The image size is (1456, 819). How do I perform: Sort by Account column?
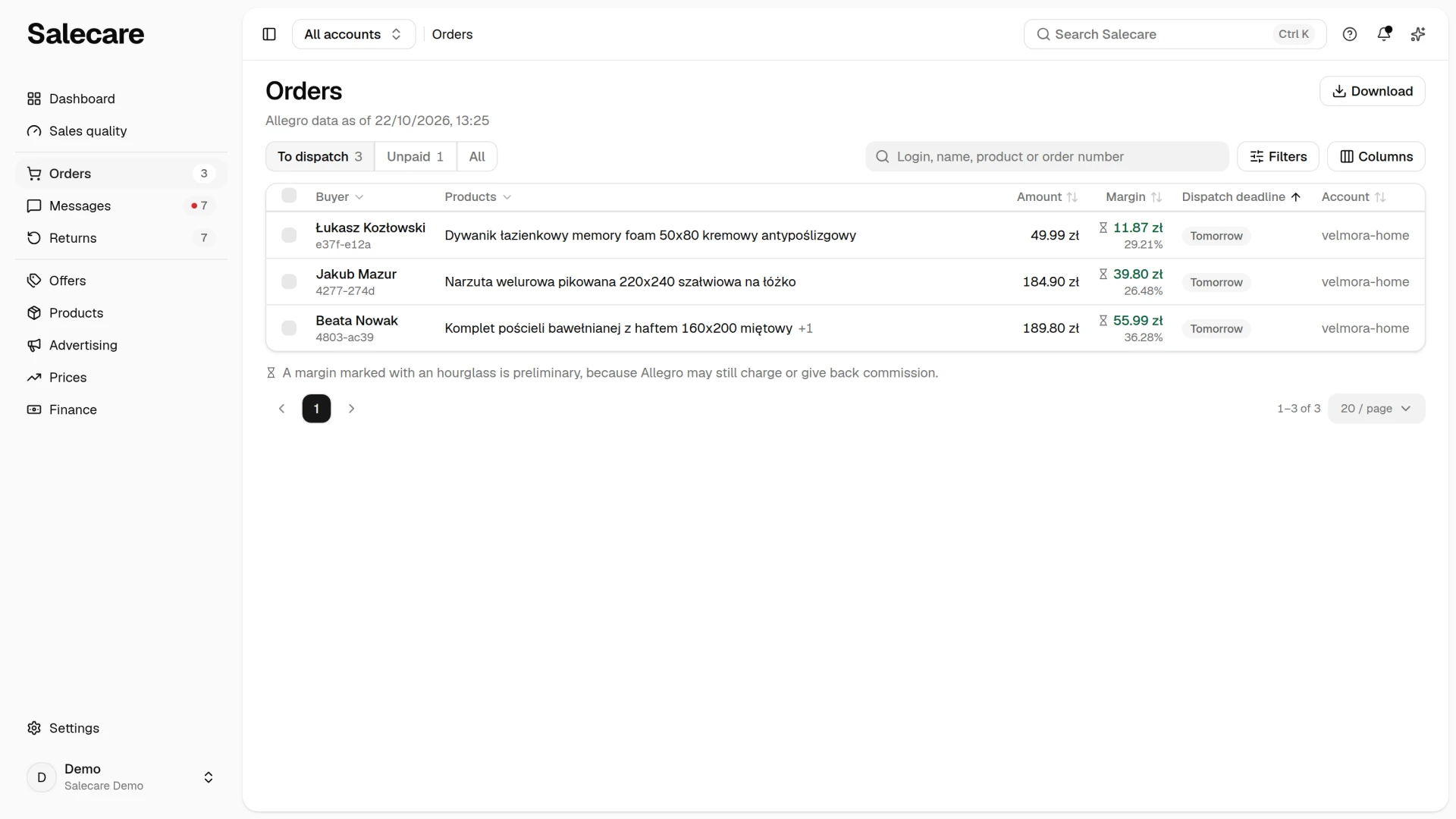pyautogui.click(x=1354, y=197)
